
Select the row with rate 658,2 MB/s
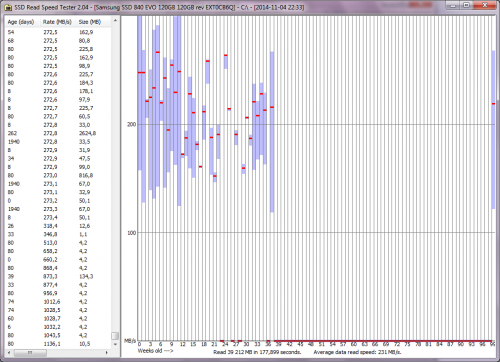(58, 251)
